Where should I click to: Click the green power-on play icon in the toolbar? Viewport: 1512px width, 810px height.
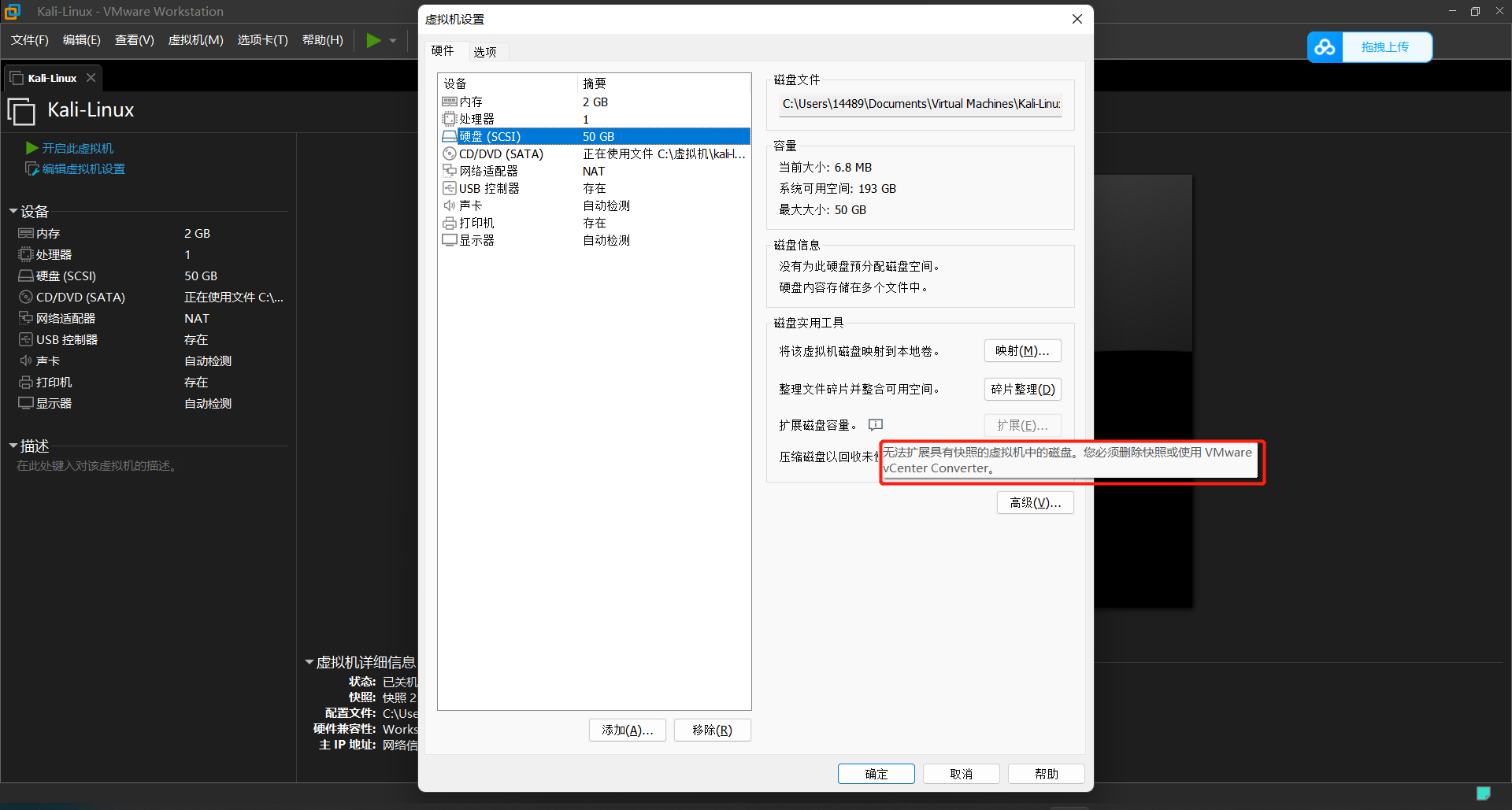click(x=373, y=40)
